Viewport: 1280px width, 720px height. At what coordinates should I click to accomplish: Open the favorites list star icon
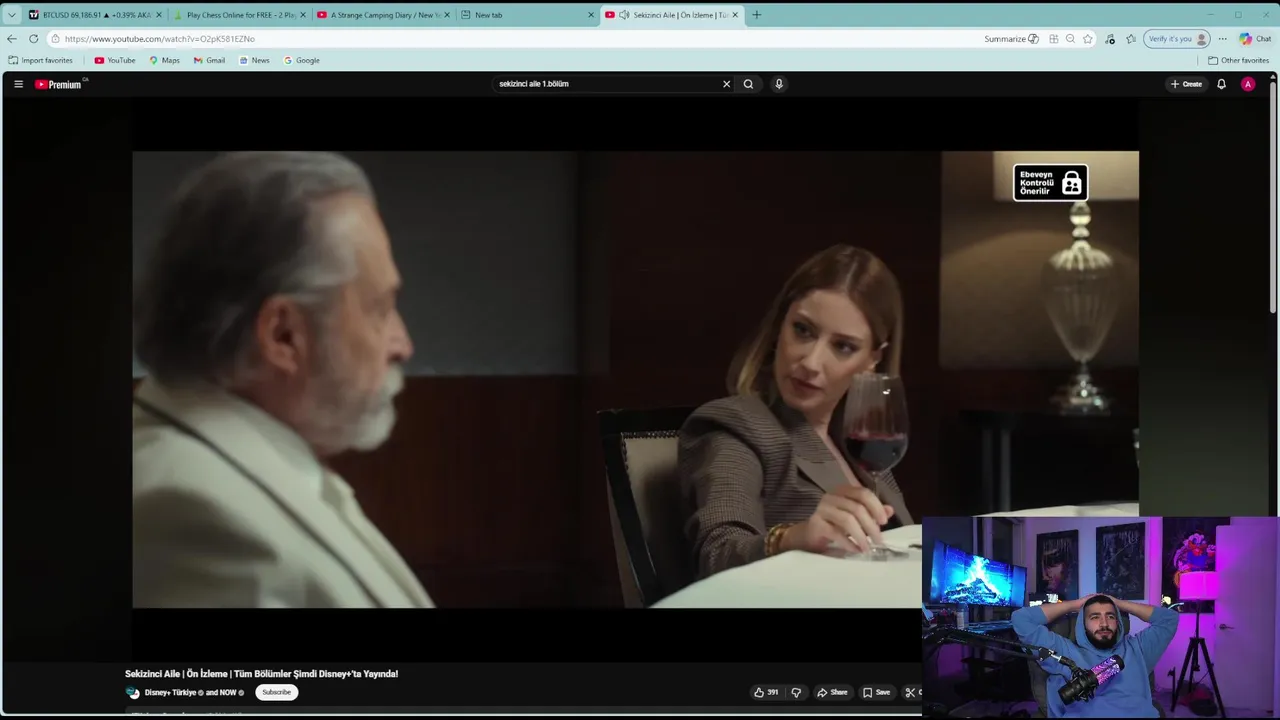1131,39
